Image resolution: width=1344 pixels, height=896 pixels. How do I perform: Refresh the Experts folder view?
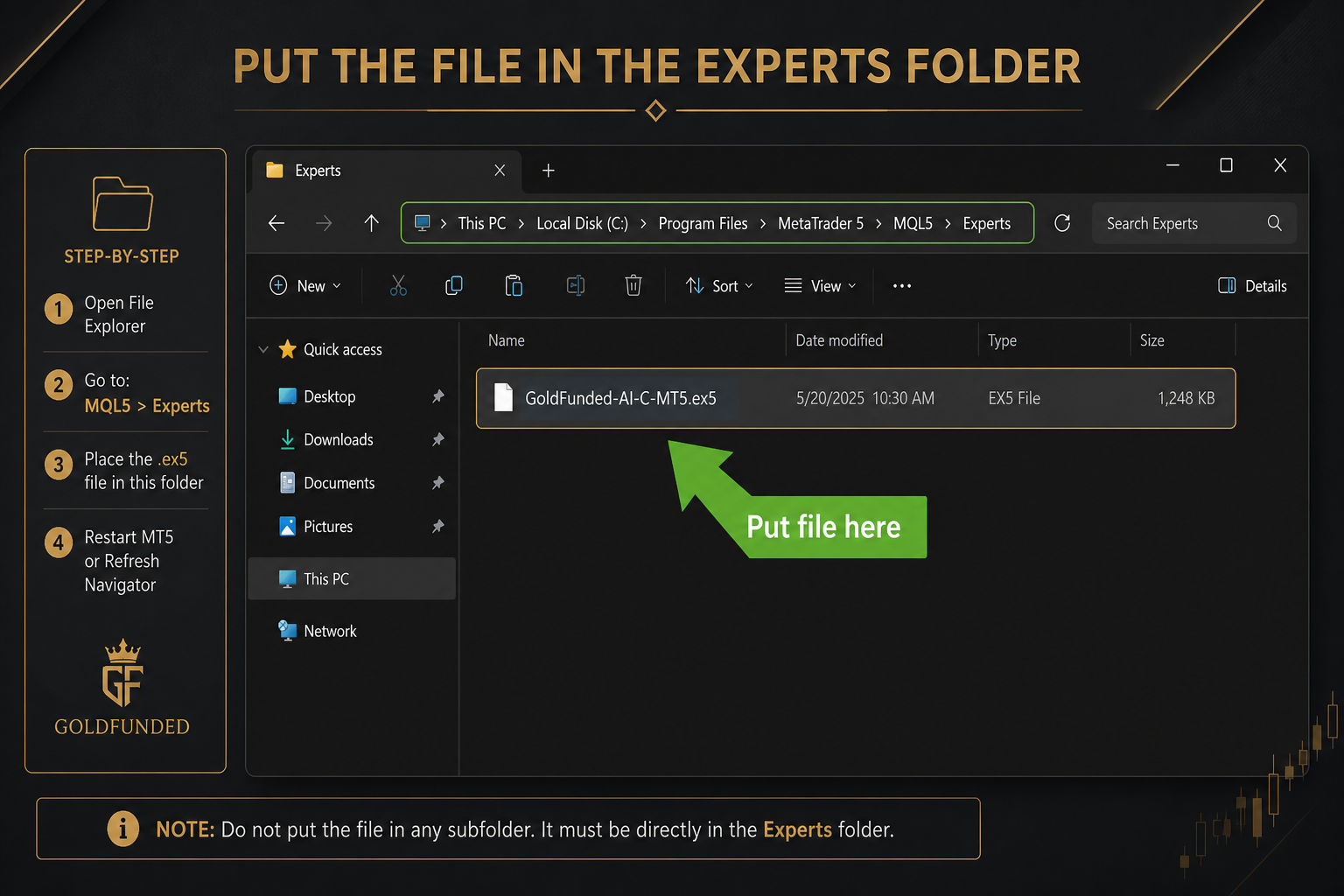pyautogui.click(x=1062, y=223)
